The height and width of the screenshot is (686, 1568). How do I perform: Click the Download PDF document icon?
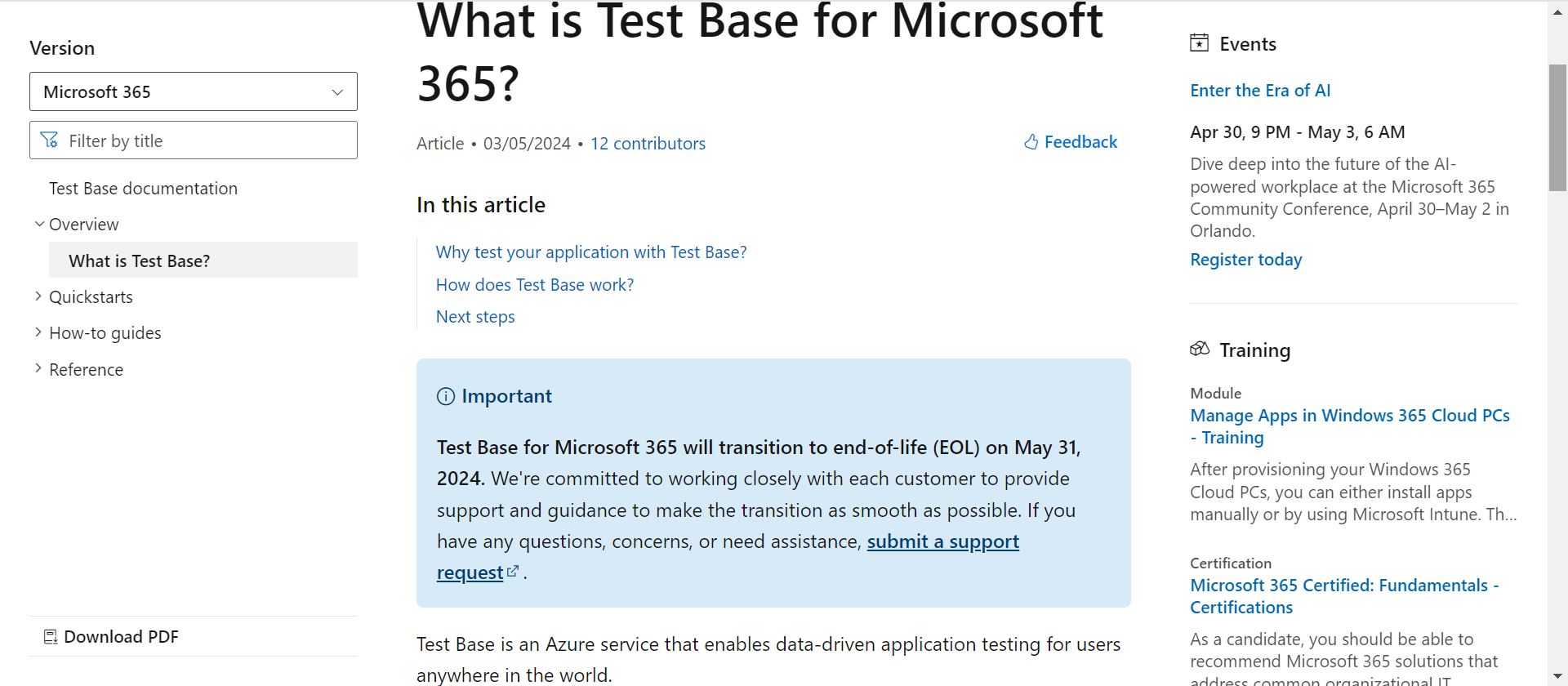point(51,637)
